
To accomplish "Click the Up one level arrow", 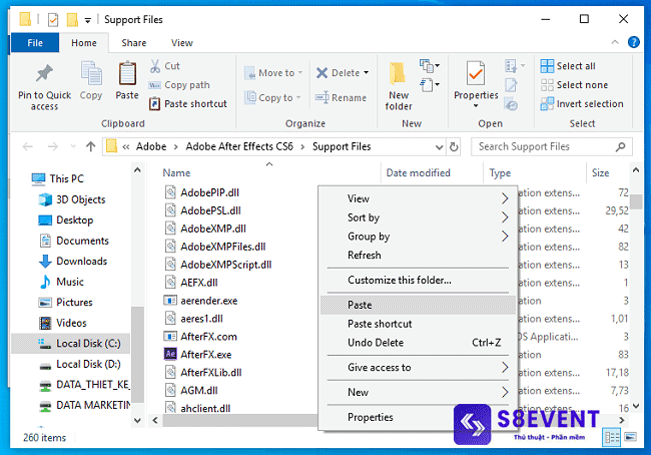I will point(91,147).
